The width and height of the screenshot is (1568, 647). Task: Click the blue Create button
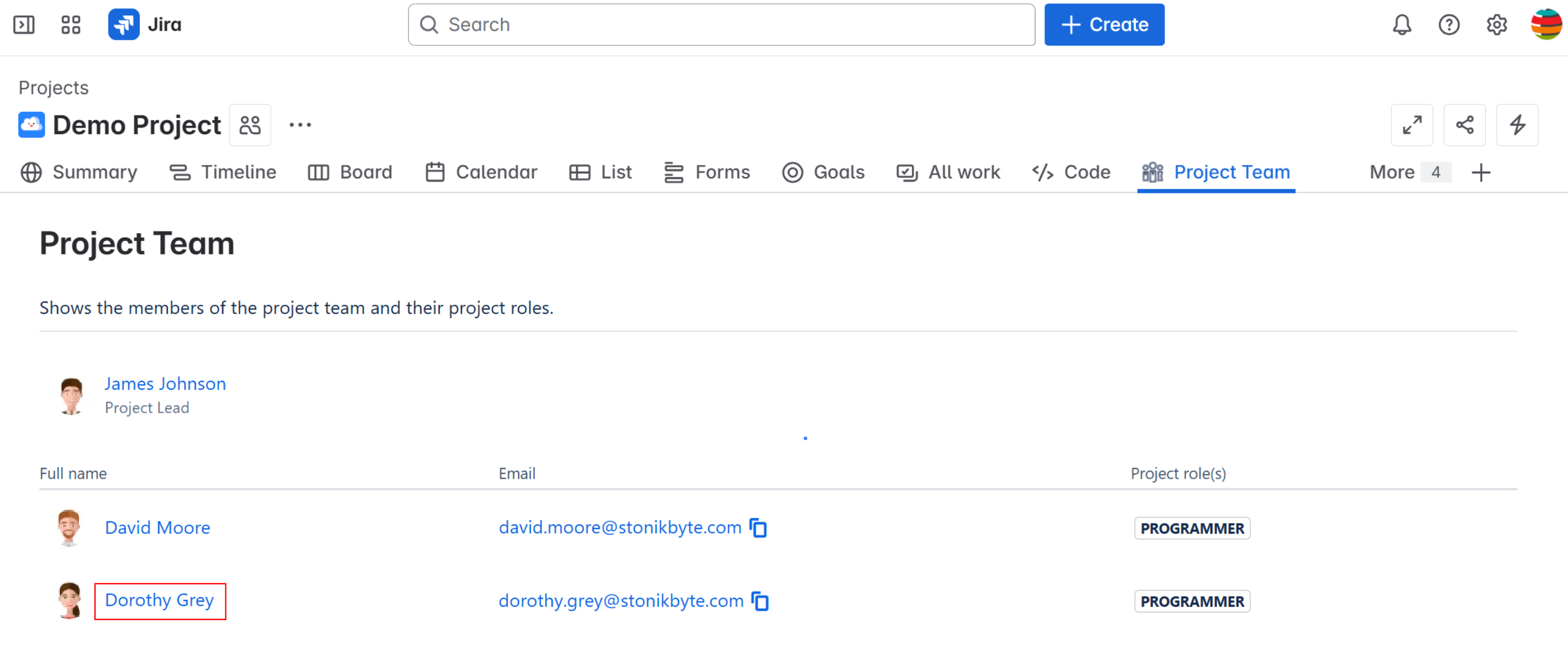(1104, 25)
